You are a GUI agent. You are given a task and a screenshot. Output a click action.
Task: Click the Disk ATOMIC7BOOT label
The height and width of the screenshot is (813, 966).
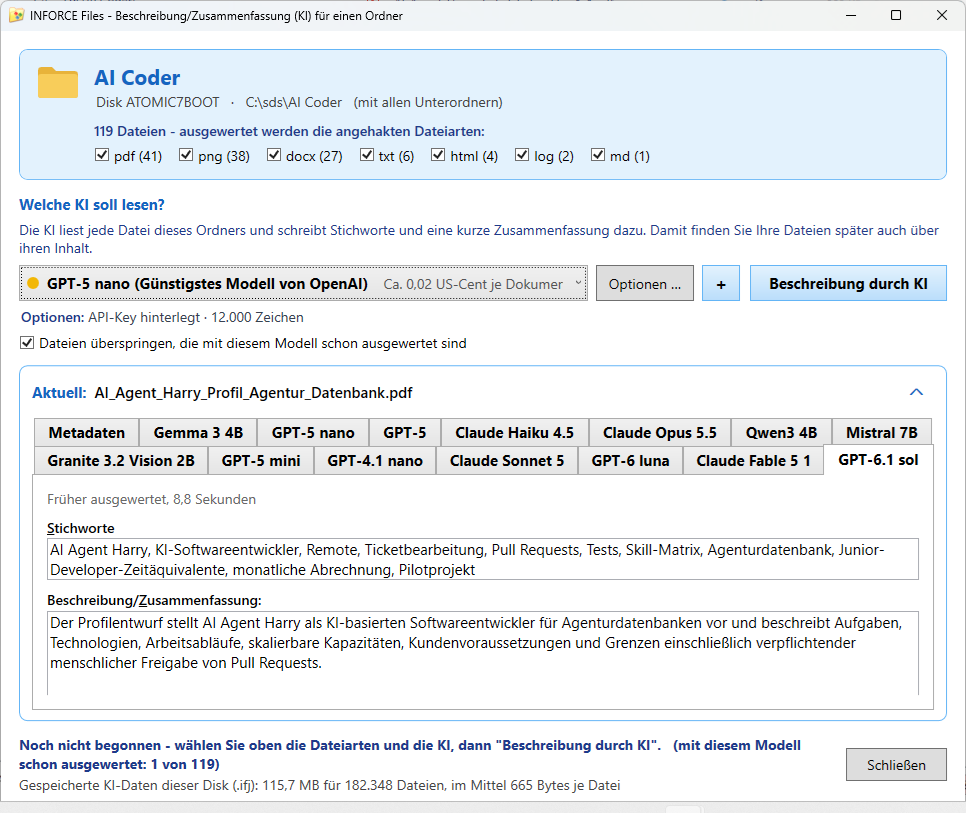[158, 102]
